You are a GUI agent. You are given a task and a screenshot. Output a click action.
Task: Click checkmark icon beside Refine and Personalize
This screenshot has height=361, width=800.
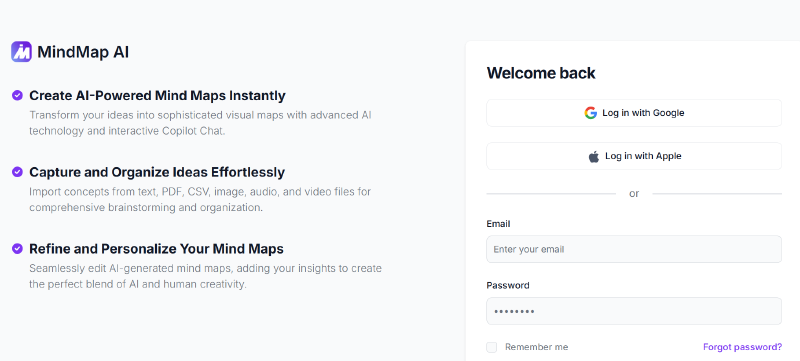pyautogui.click(x=17, y=249)
